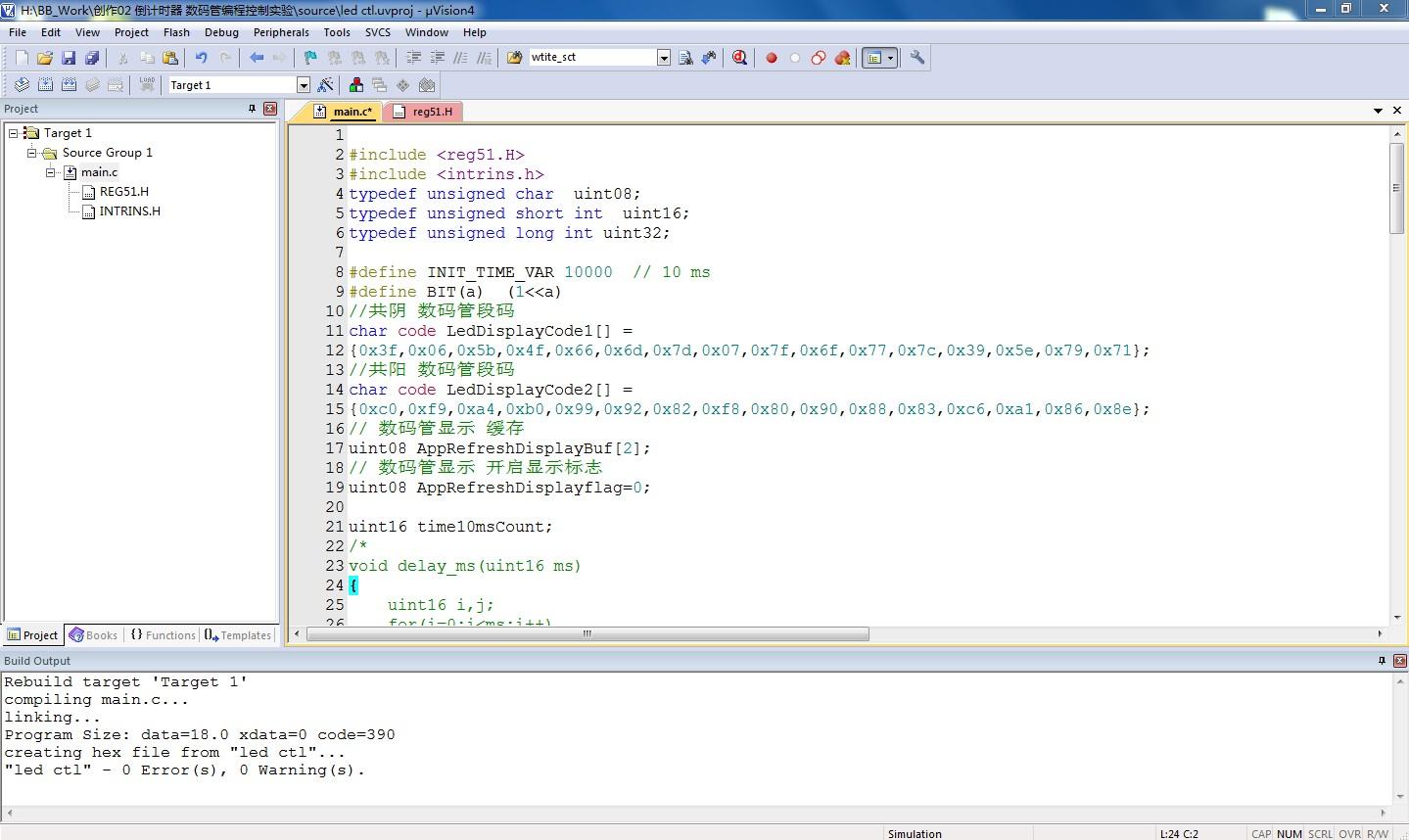The height and width of the screenshot is (840, 1409).
Task: Open Configuration wrench icon
Action: (917, 58)
